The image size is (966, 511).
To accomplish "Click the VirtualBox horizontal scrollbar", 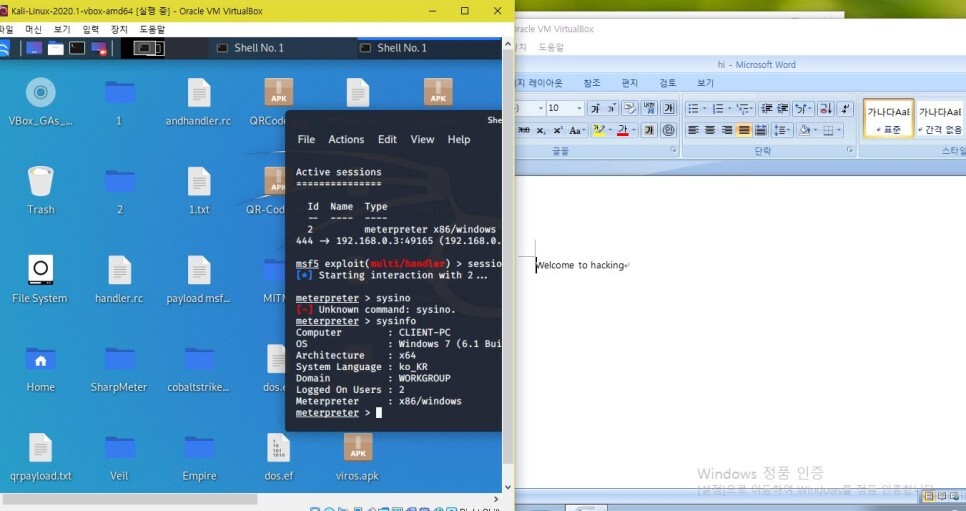I will click(129, 499).
